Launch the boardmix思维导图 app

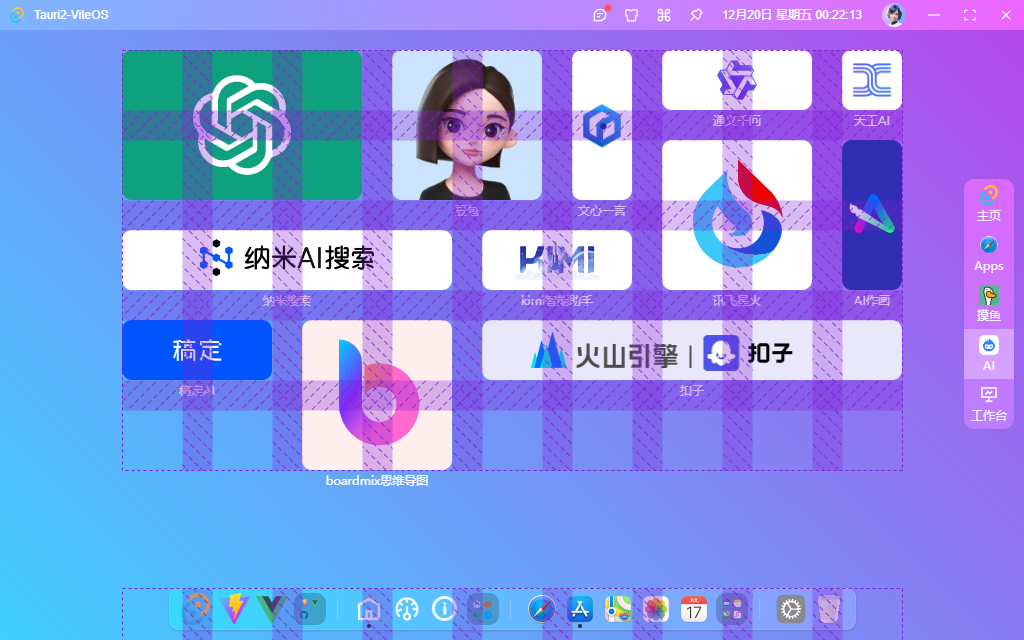[377, 394]
